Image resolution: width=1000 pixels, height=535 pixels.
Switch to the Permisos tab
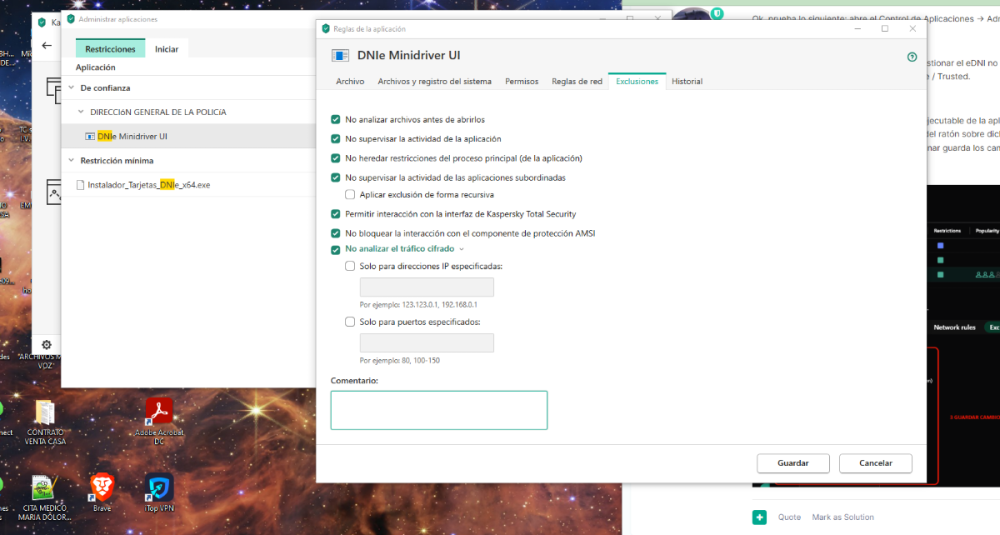tap(522, 82)
